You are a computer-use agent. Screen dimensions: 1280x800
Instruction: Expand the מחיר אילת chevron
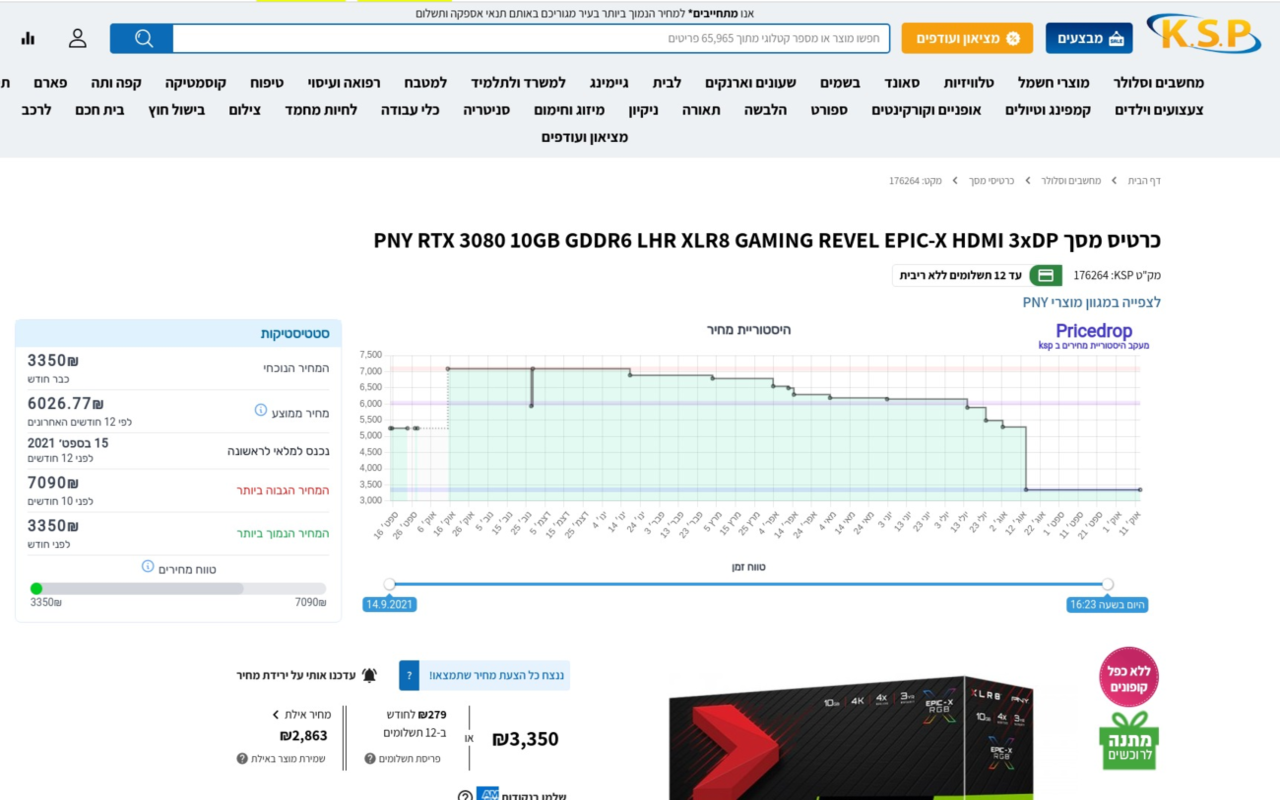pos(276,715)
